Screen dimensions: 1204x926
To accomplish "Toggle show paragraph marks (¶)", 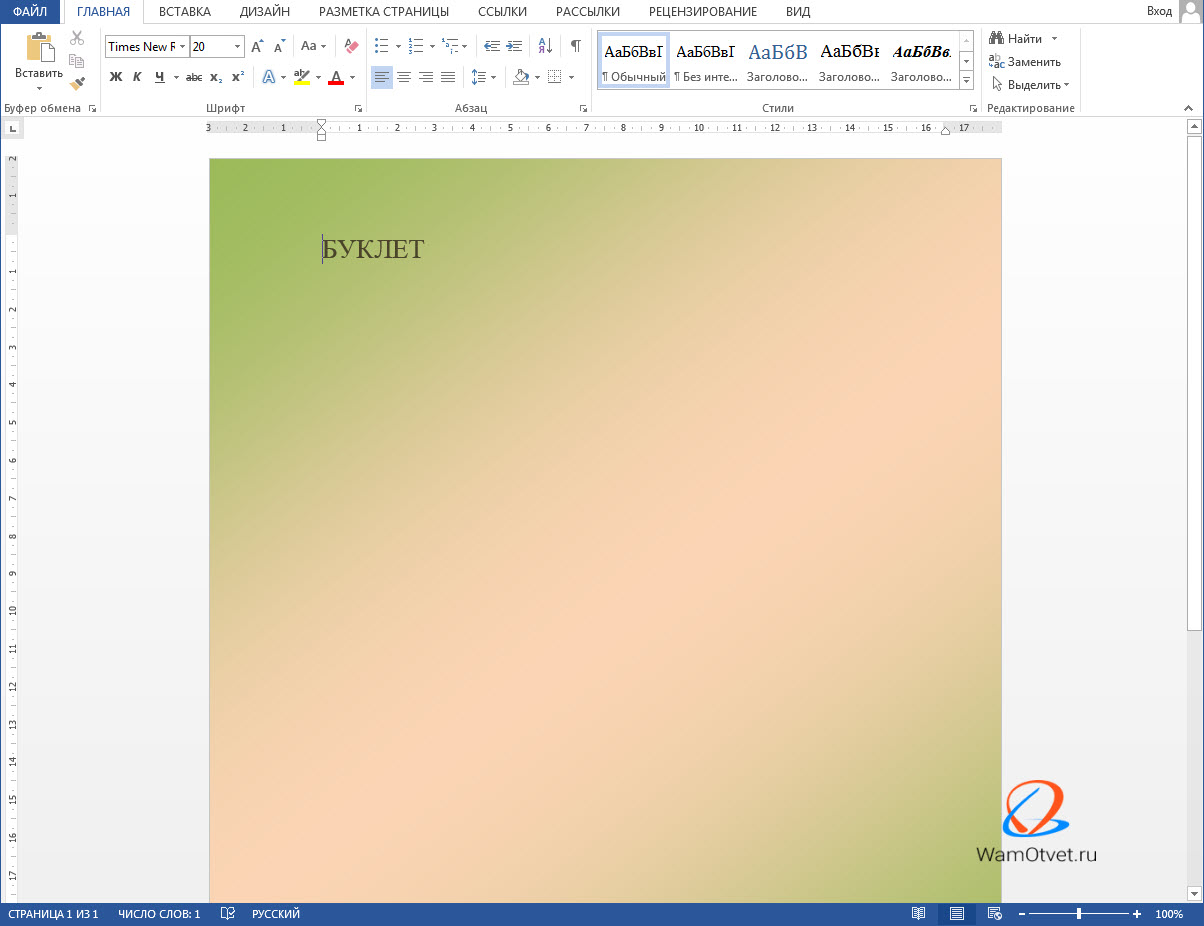I will point(575,46).
